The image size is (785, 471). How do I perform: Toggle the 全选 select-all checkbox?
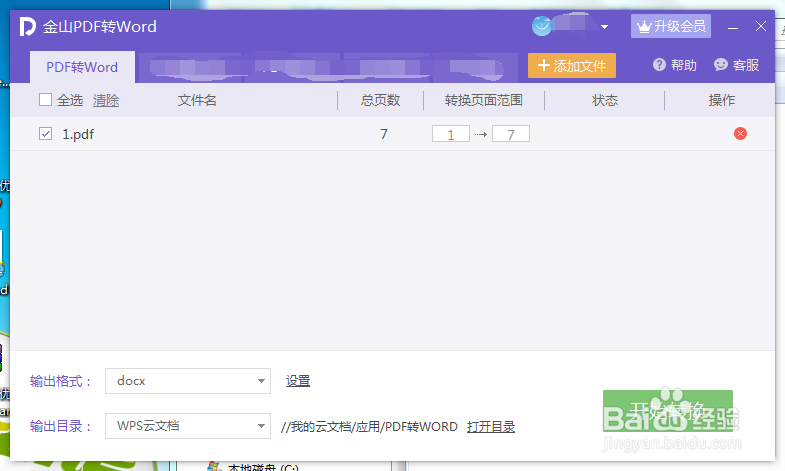[46, 100]
